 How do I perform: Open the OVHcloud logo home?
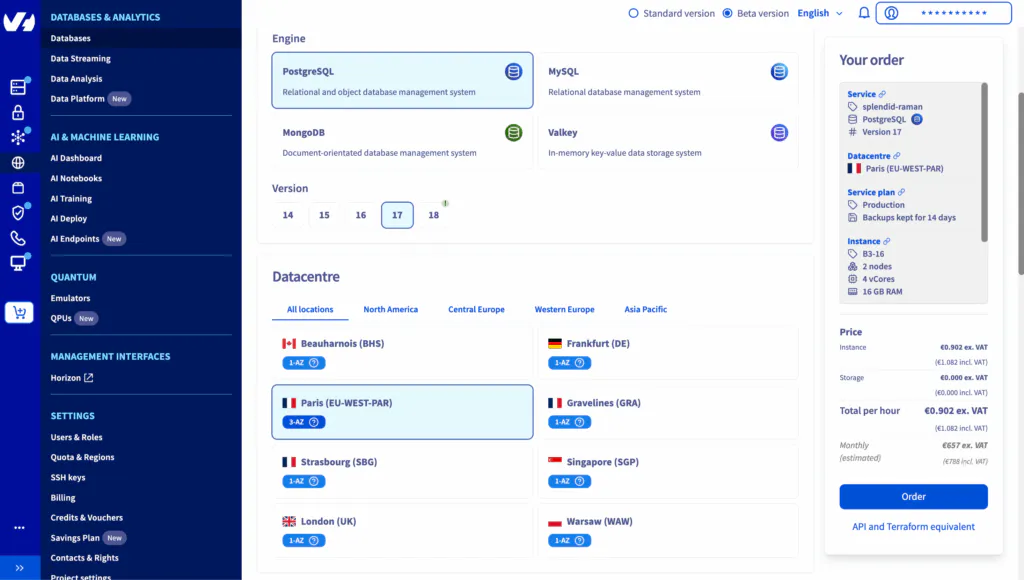point(19,22)
